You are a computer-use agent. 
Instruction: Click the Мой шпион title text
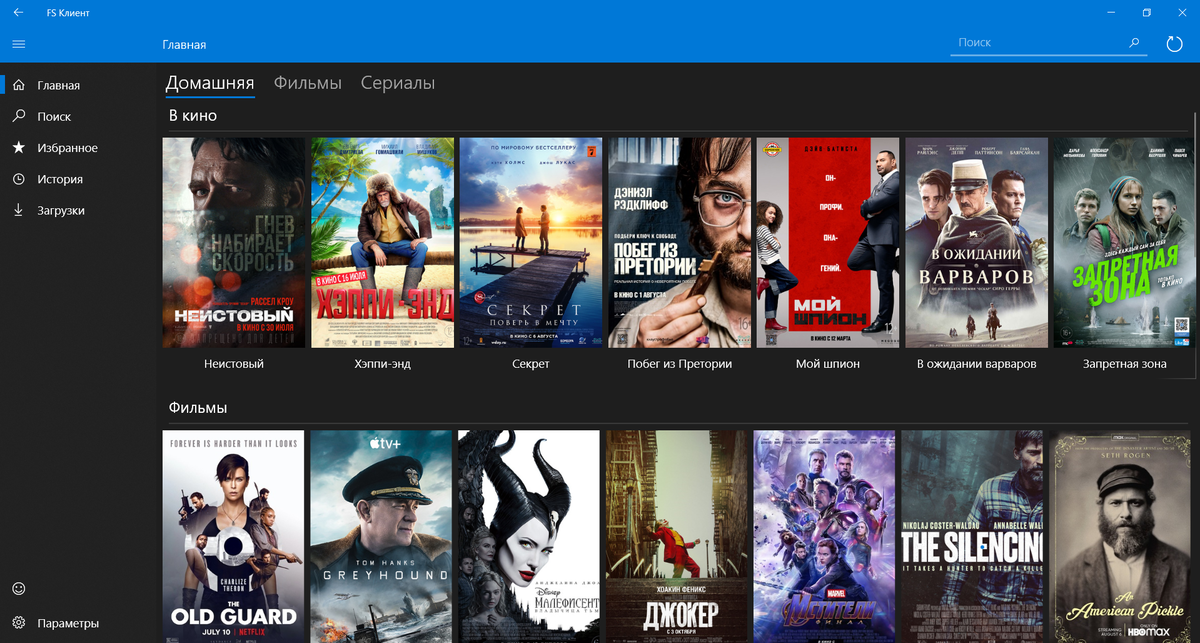click(828, 364)
